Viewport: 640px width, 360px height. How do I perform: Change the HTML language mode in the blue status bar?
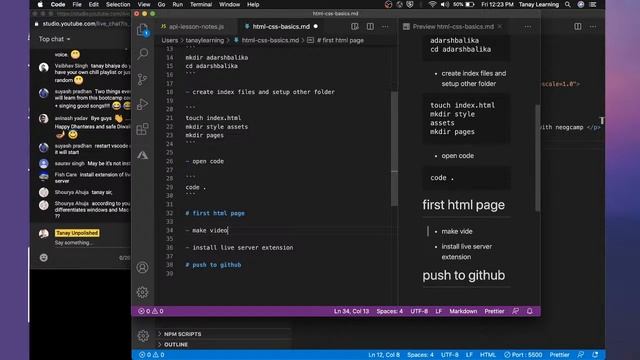488,355
